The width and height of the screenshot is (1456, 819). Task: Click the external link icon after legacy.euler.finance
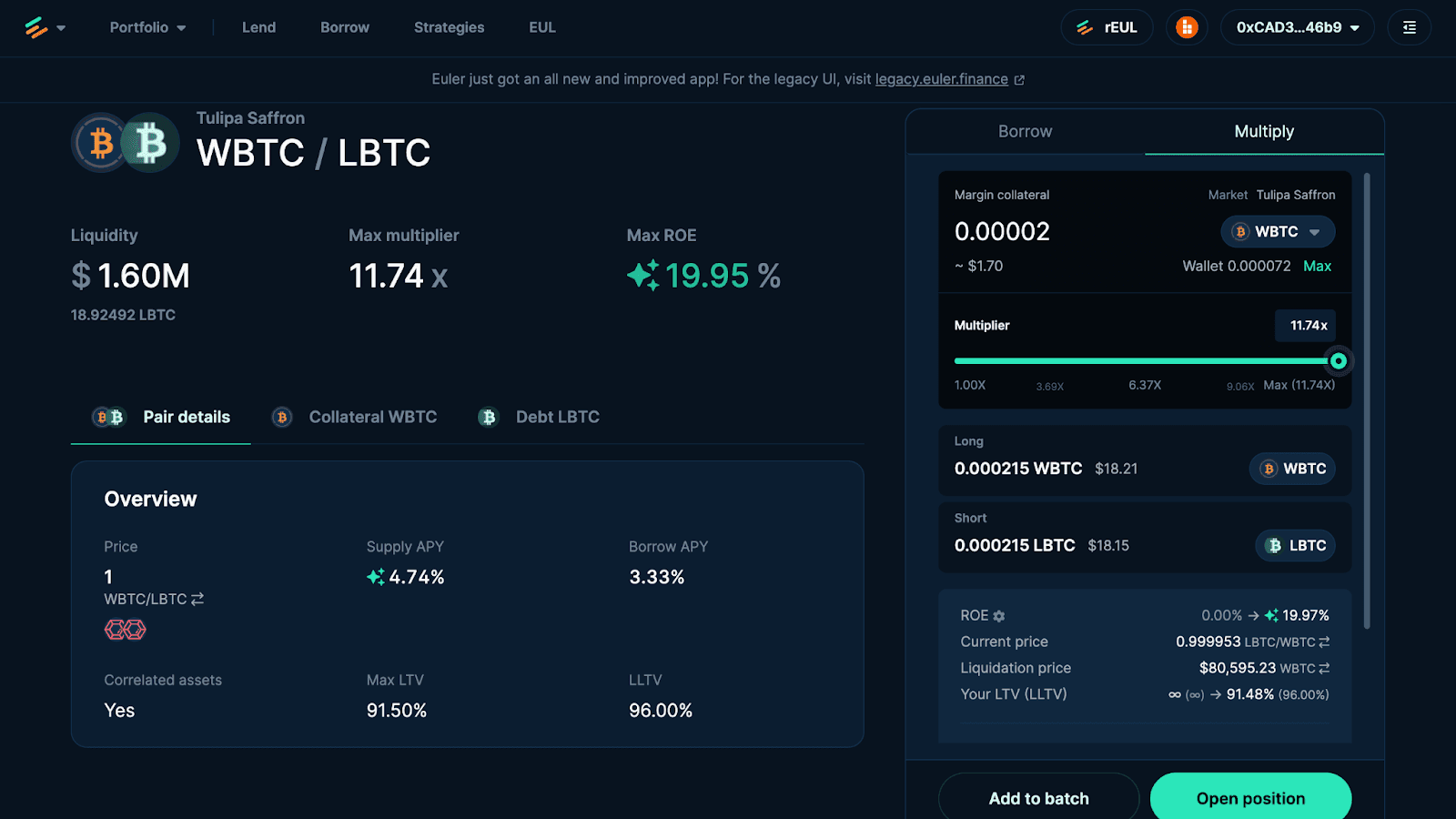(1019, 80)
